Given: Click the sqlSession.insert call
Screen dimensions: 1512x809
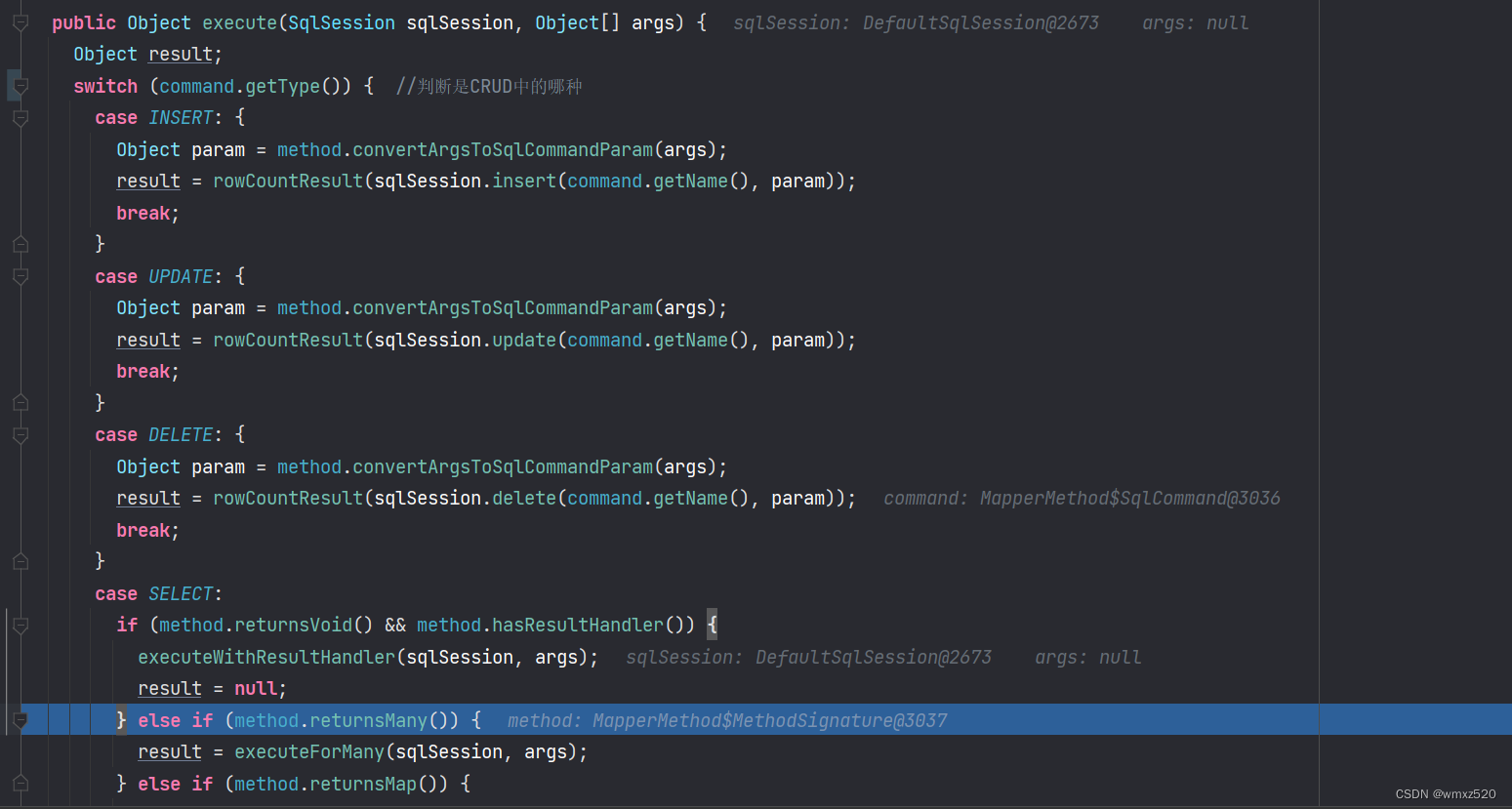Looking at the screenshot, I should pyautogui.click(x=465, y=182).
